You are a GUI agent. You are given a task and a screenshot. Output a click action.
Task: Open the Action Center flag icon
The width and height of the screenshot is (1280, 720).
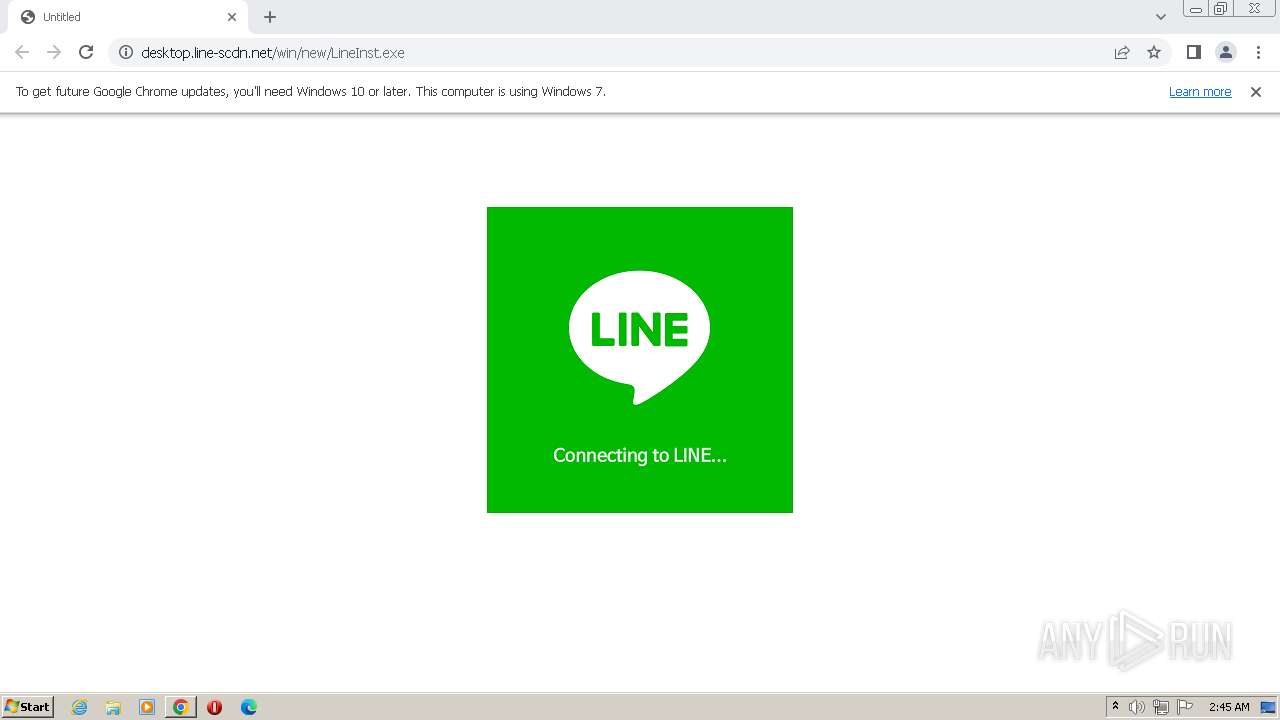1185,707
